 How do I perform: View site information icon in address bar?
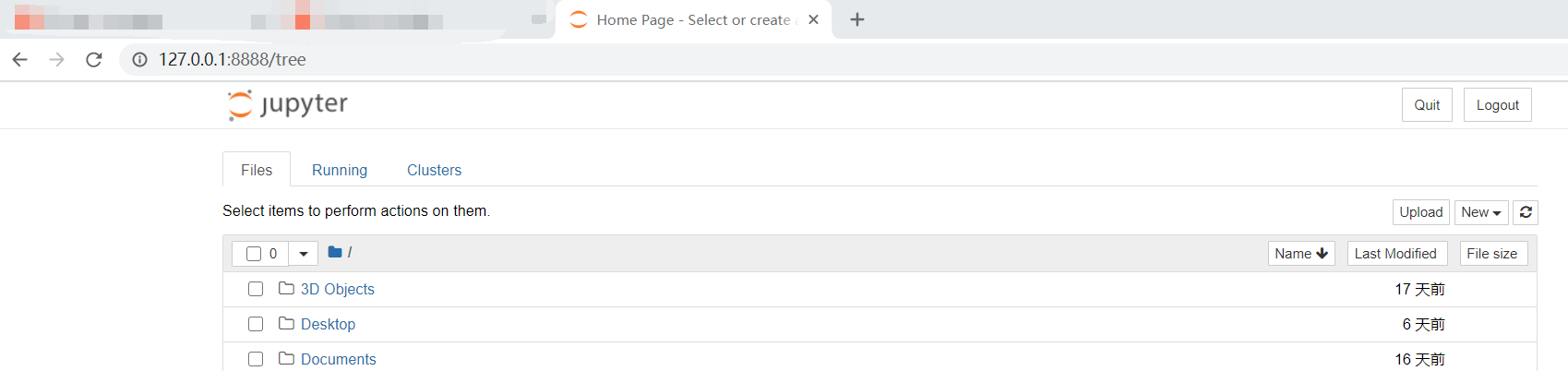coord(139,59)
